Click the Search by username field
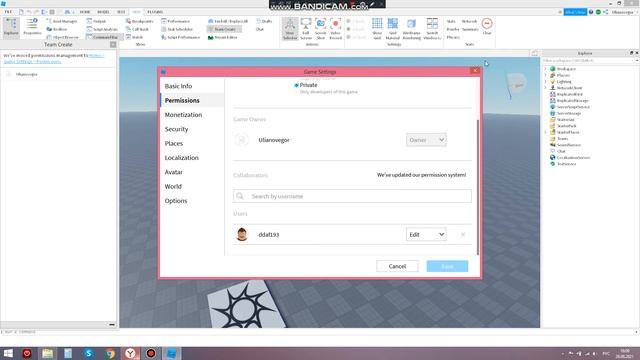Image resolution: width=640 pixels, height=360 pixels. pos(352,196)
